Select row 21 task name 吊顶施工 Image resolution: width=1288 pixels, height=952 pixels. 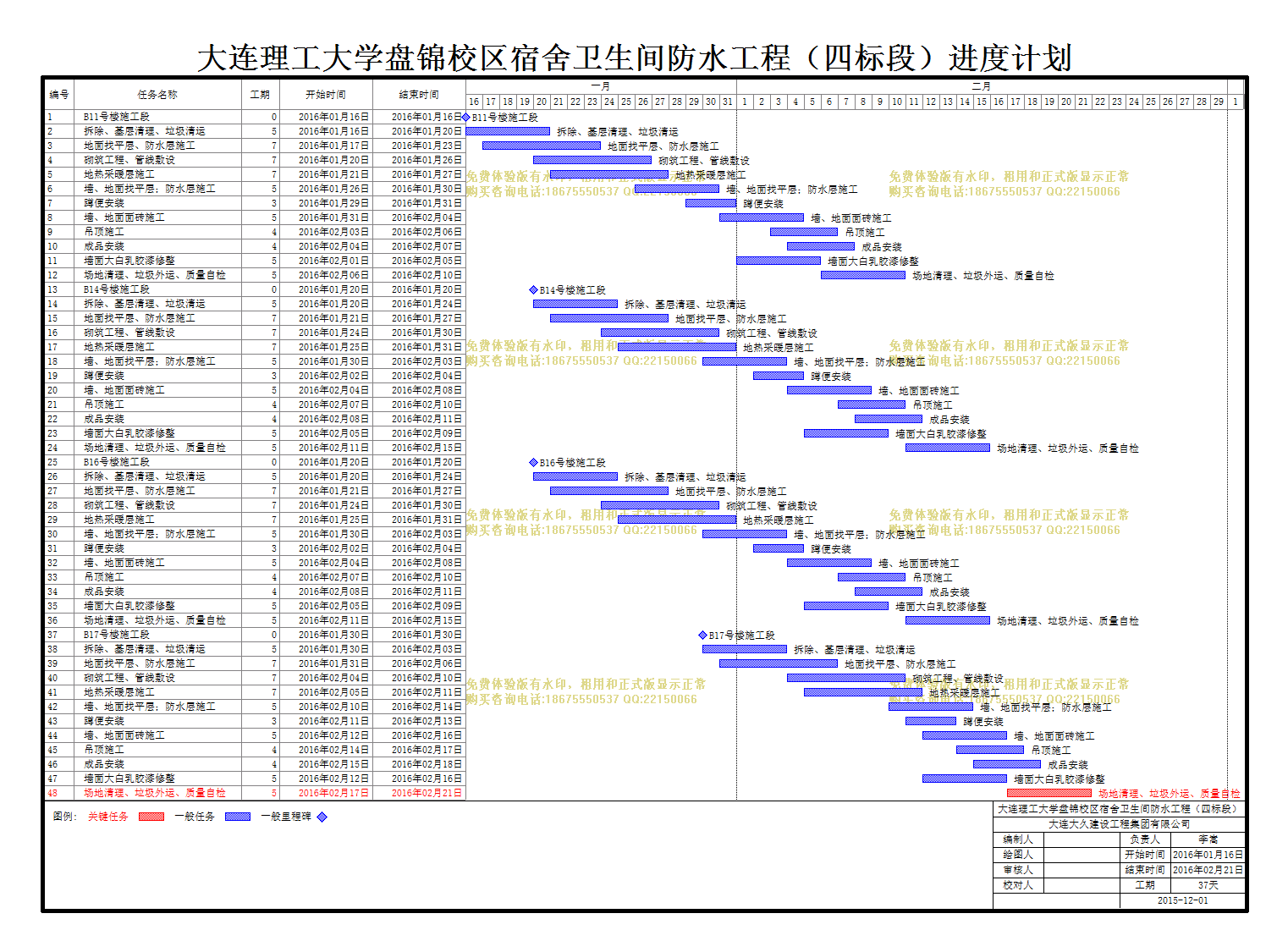click(104, 404)
